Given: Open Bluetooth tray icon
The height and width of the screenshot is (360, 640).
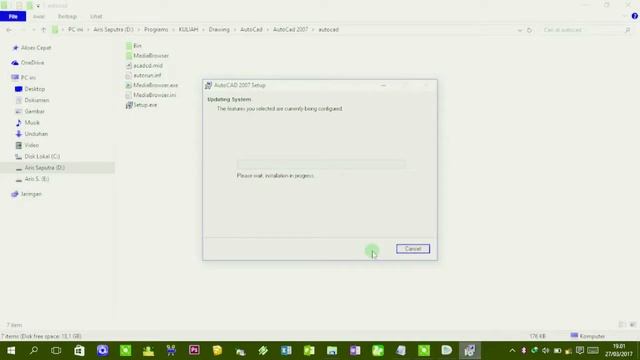Looking at the screenshot, I should tap(524, 351).
